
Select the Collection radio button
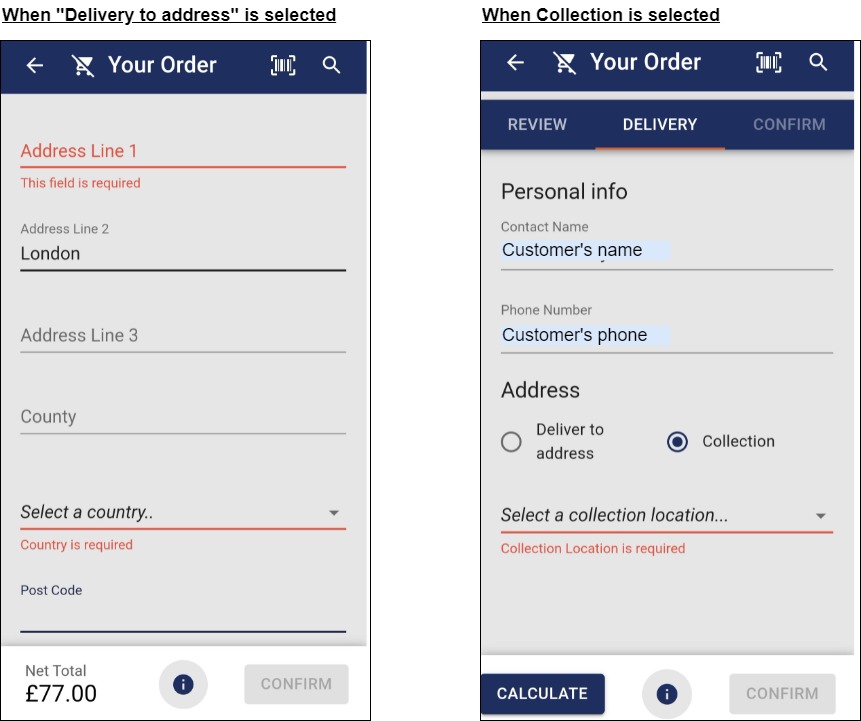coord(677,441)
